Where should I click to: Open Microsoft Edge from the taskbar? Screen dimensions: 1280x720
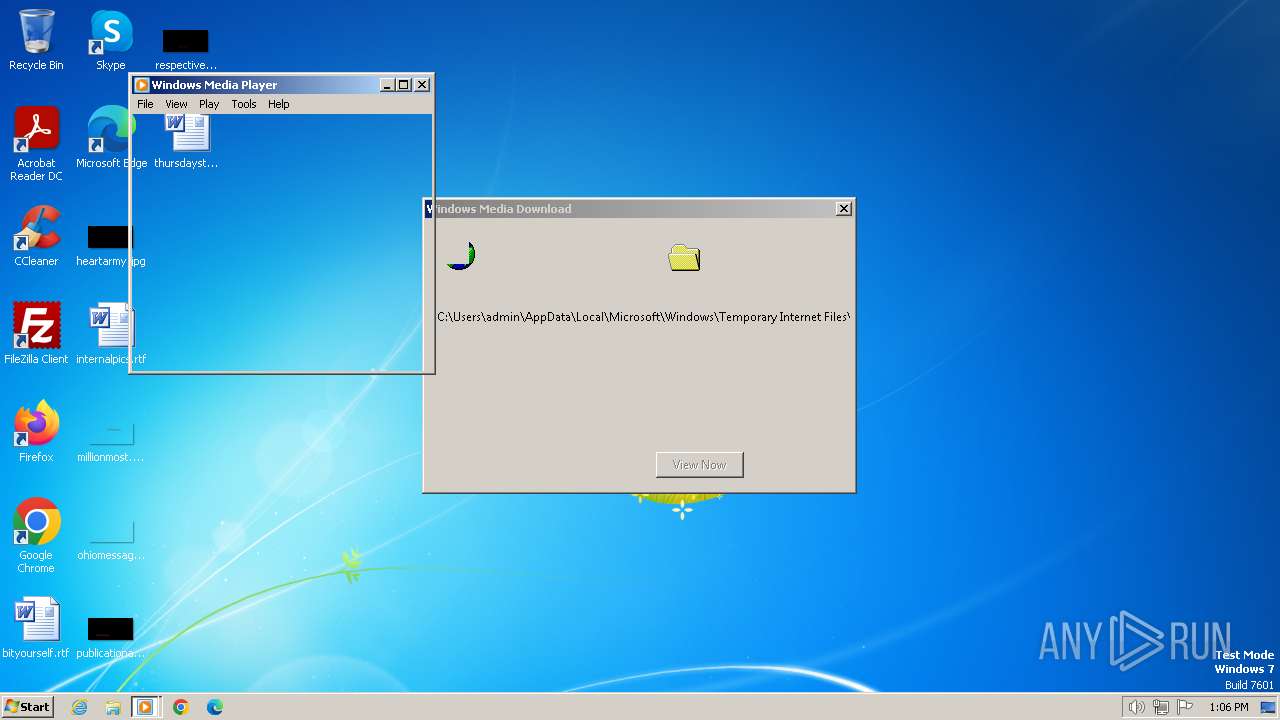215,707
